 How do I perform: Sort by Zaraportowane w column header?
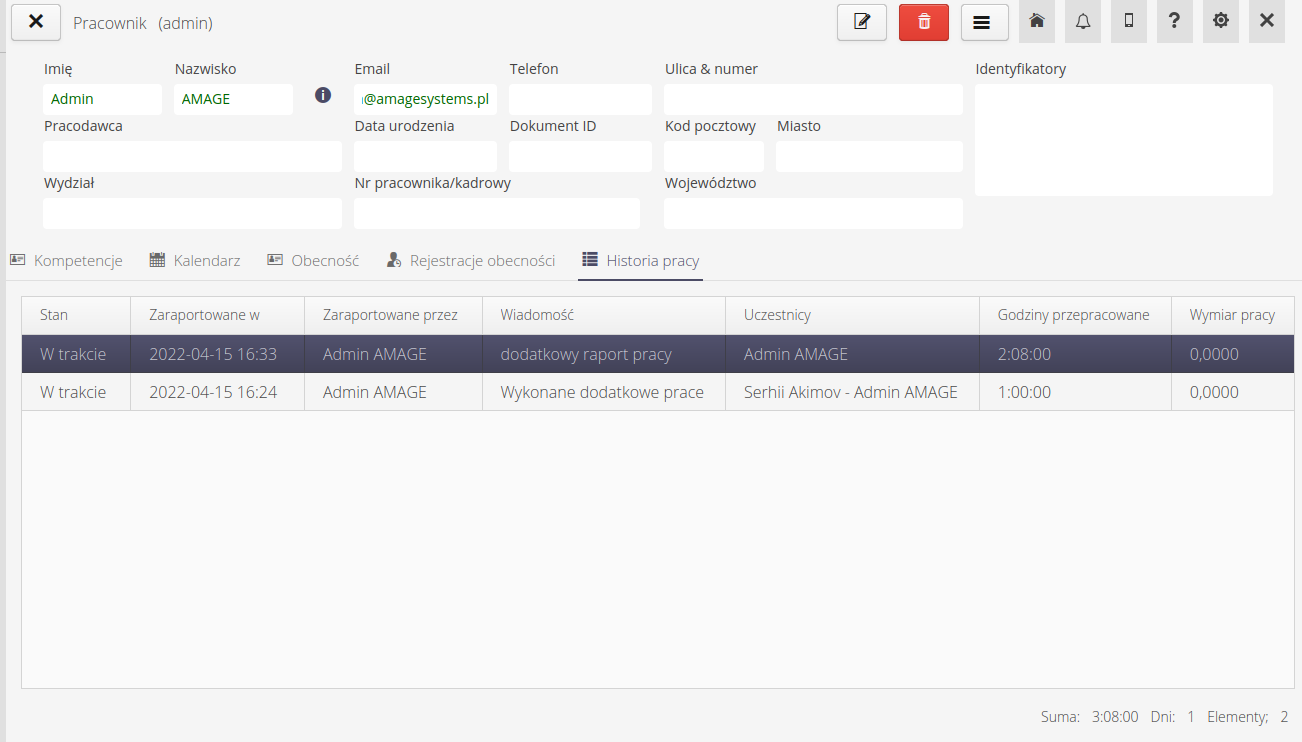pyautogui.click(x=204, y=315)
